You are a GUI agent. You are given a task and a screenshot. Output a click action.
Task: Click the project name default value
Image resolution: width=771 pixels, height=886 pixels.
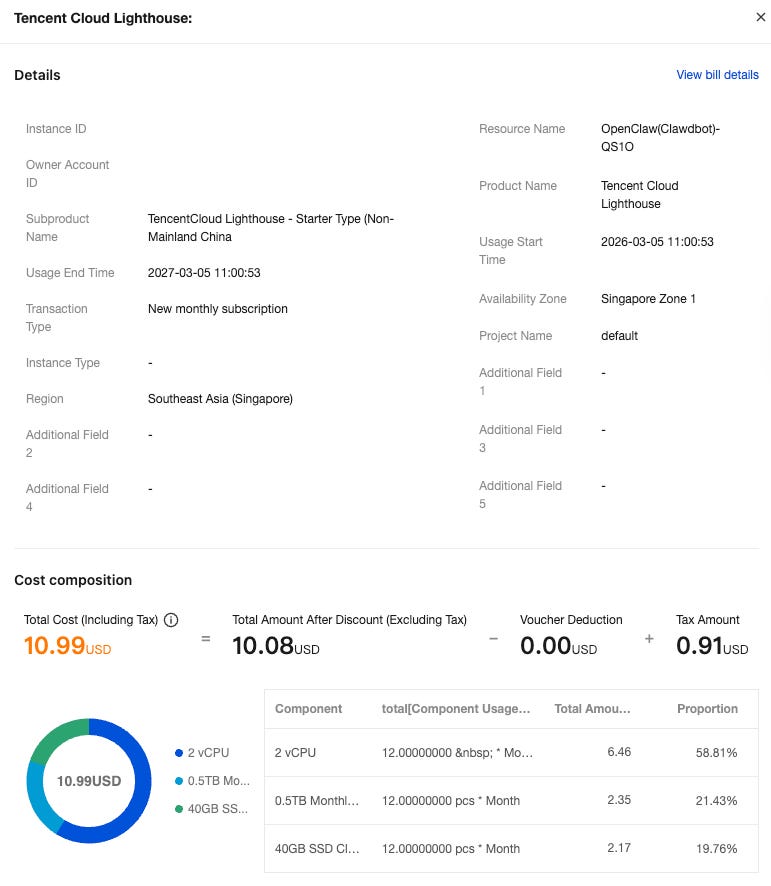pos(620,336)
